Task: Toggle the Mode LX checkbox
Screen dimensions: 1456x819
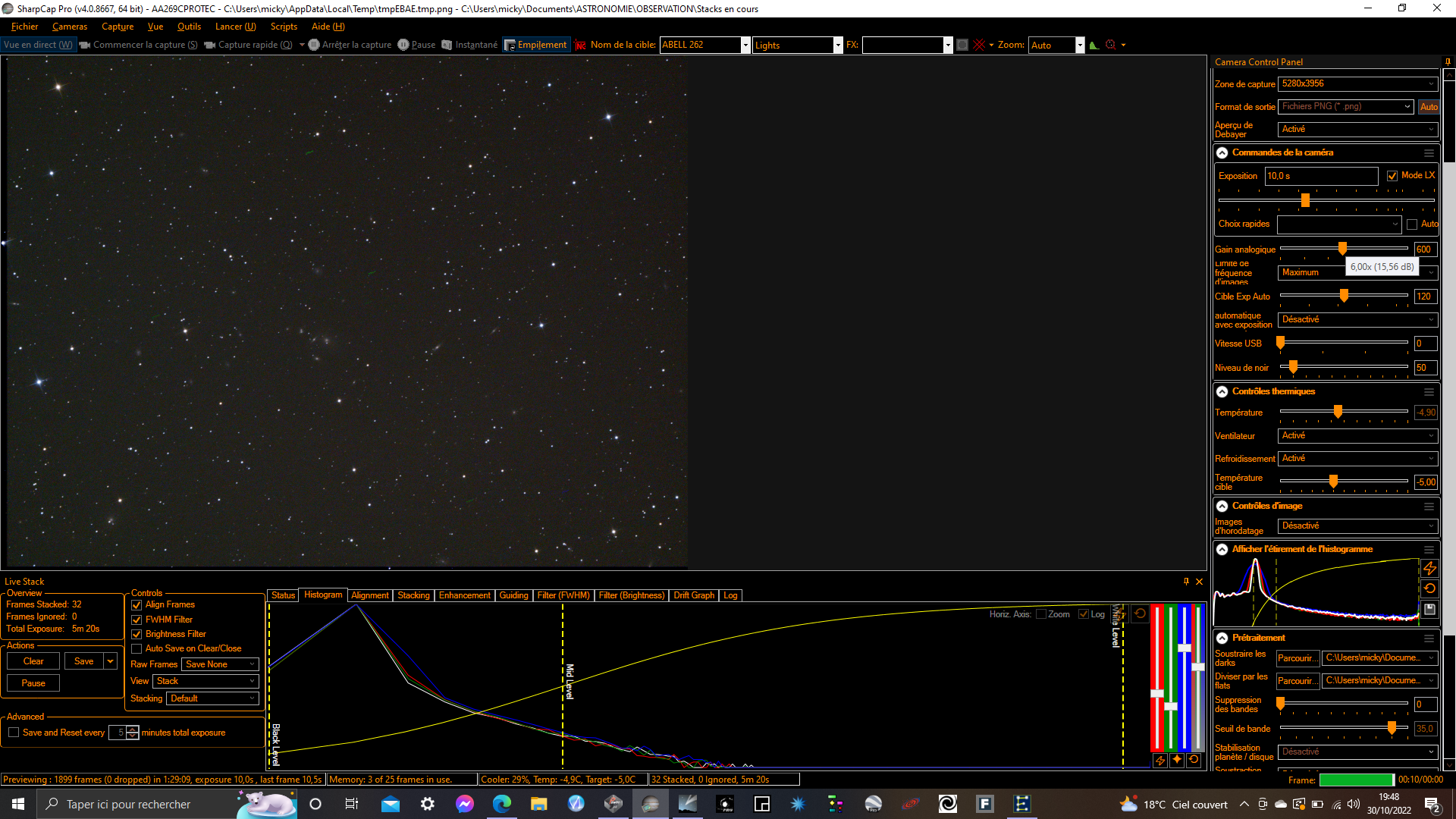Action: [x=1392, y=176]
